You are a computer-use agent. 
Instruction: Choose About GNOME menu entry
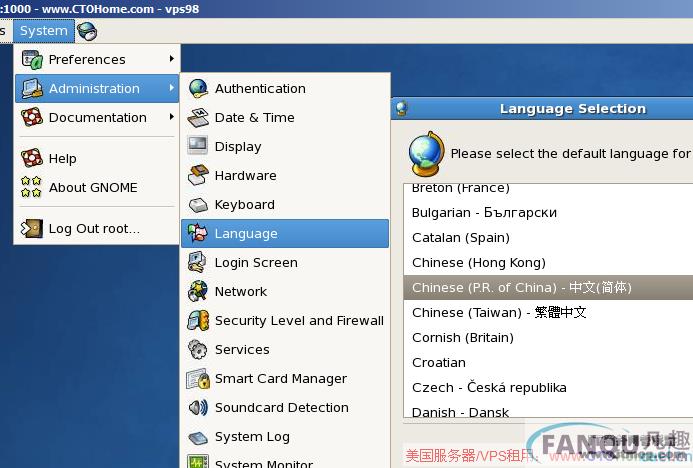(97, 187)
